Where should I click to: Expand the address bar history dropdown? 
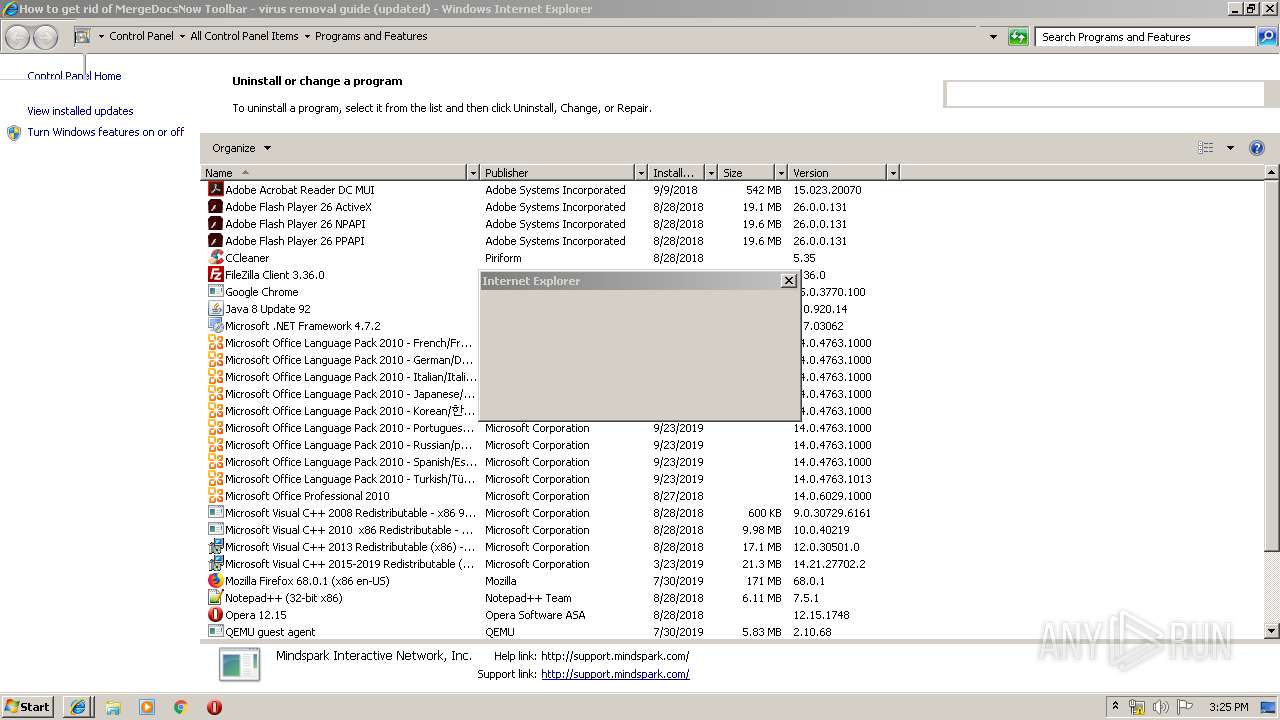click(993, 37)
